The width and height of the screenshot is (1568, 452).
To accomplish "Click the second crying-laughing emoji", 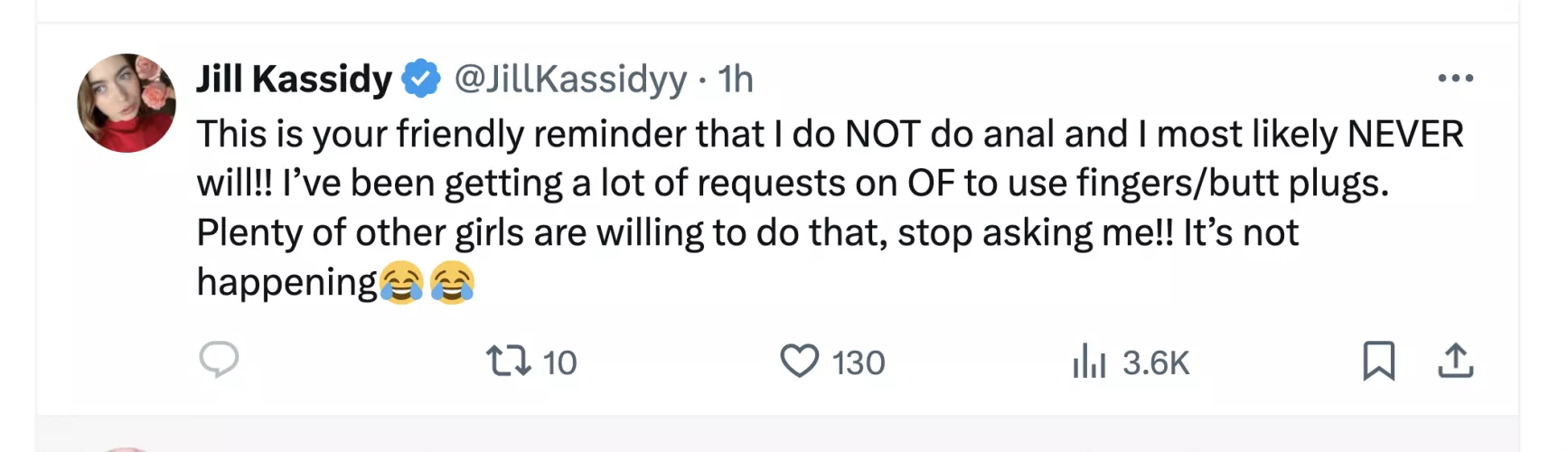I will click(x=452, y=282).
